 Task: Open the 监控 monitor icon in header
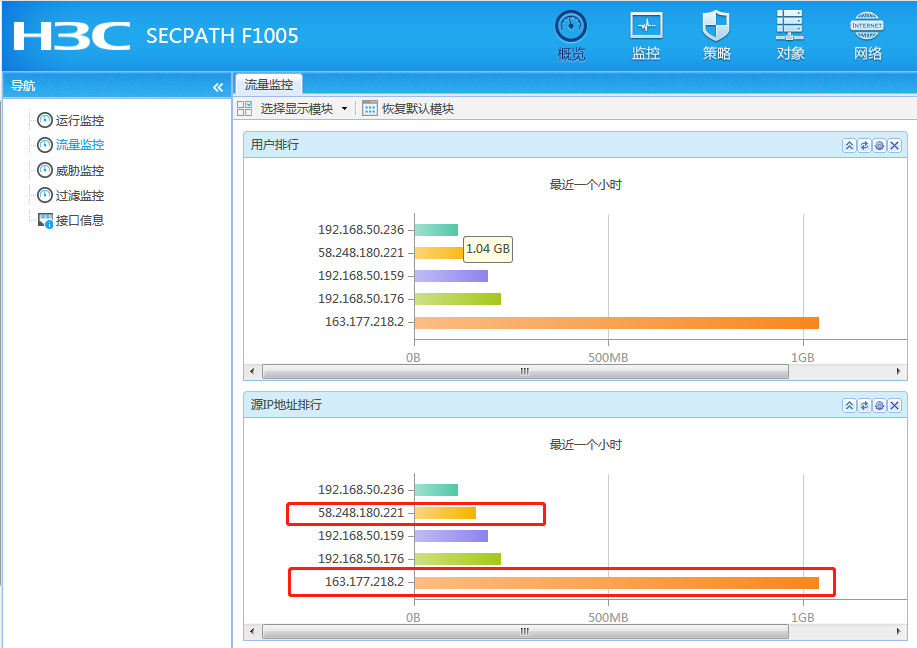tap(646, 35)
